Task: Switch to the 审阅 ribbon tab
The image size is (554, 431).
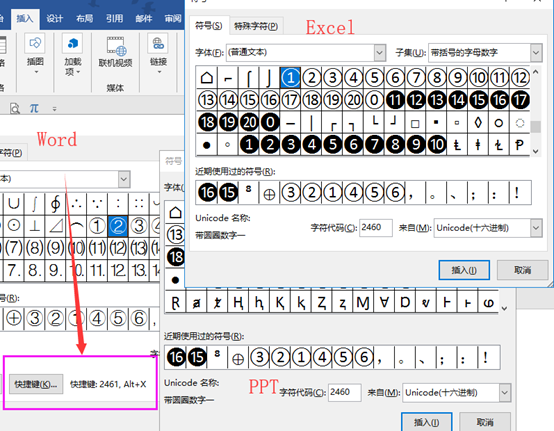Action: pyautogui.click(x=173, y=18)
